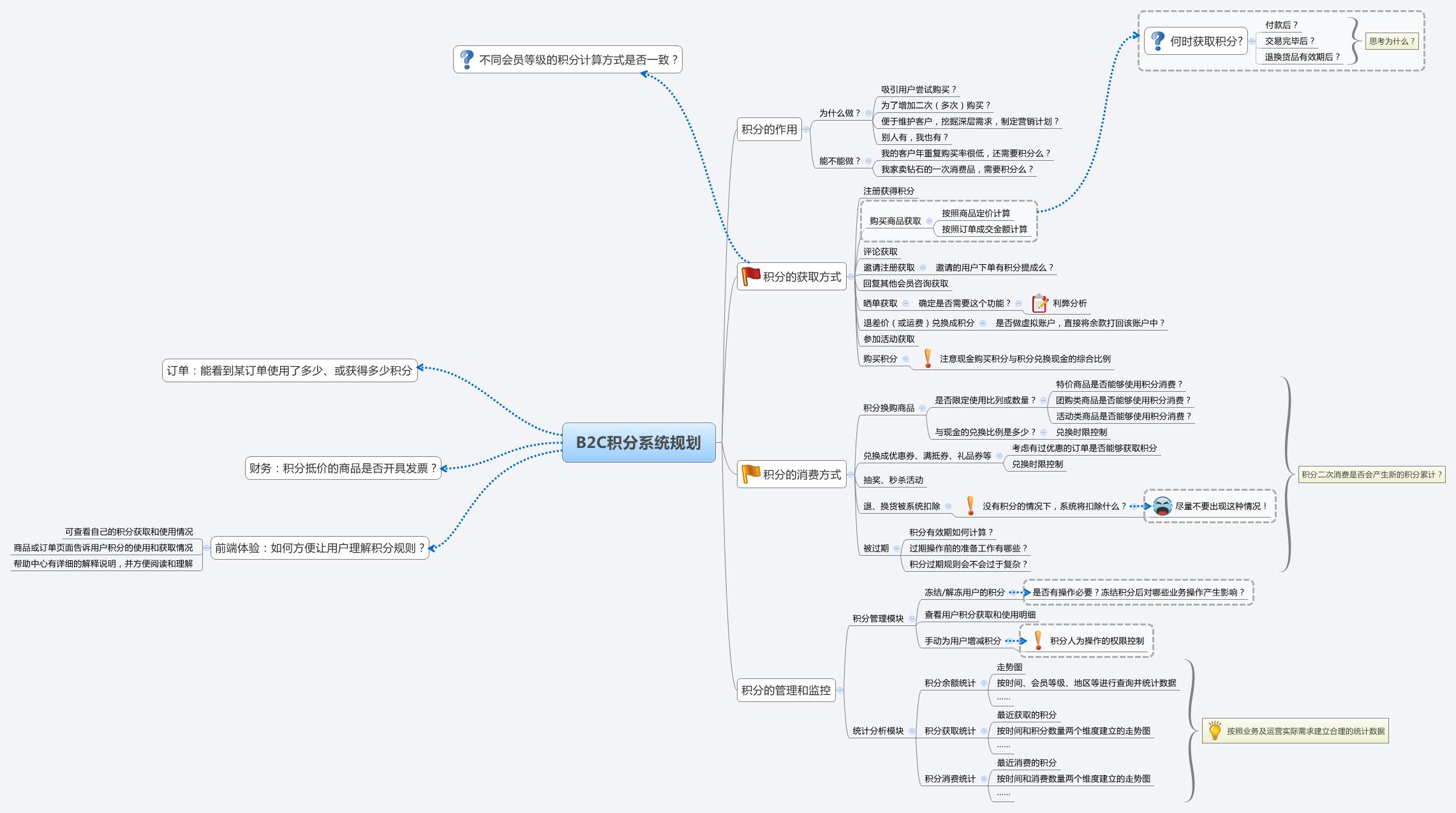Select the 财务 invoice question topic
The image size is (1456, 813).
343,468
